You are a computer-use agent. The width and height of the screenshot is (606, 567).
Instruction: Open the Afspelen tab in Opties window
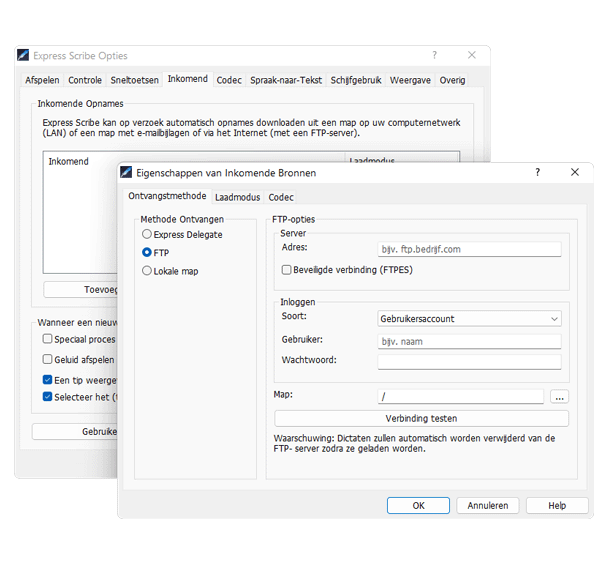42,80
